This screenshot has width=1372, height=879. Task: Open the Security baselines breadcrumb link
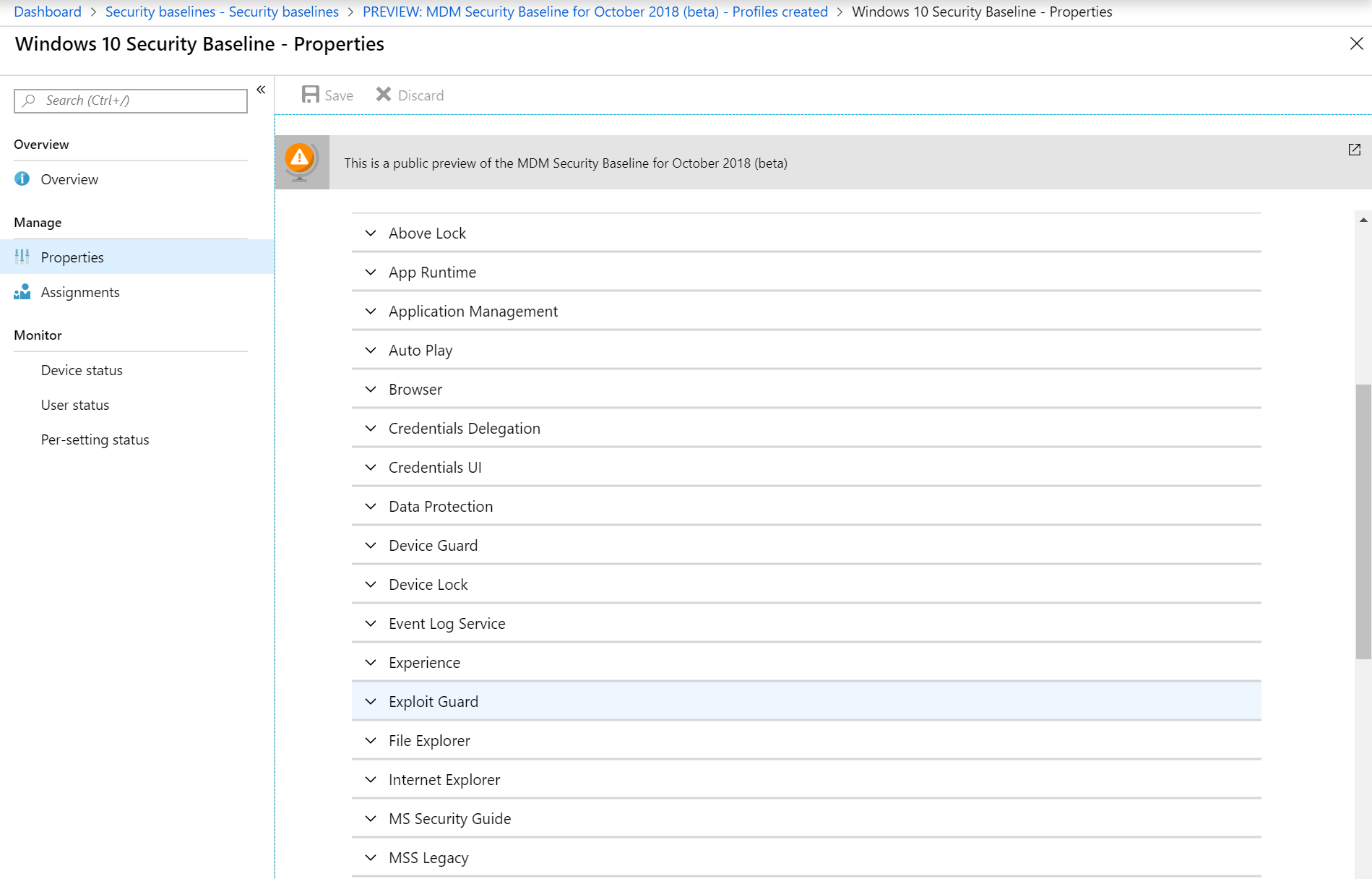coord(221,11)
